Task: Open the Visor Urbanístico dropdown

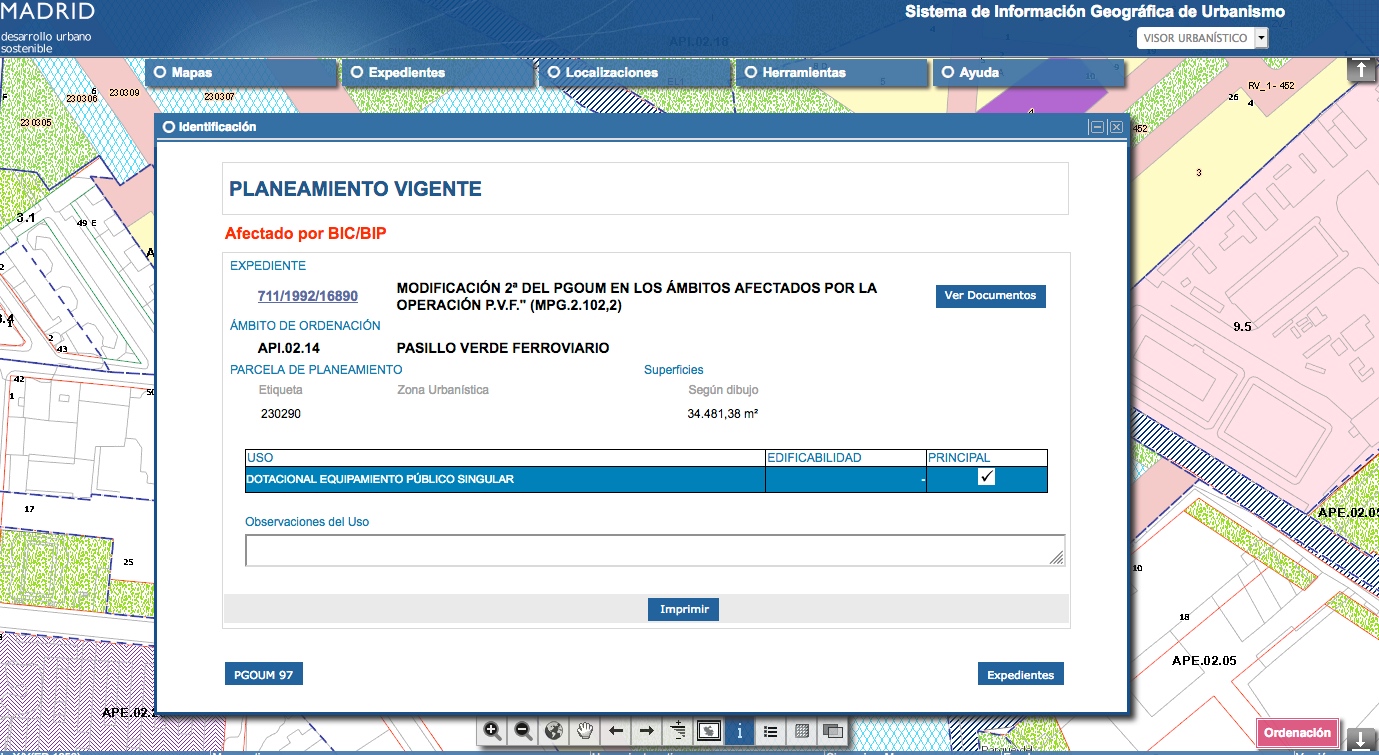Action: coord(1261,38)
